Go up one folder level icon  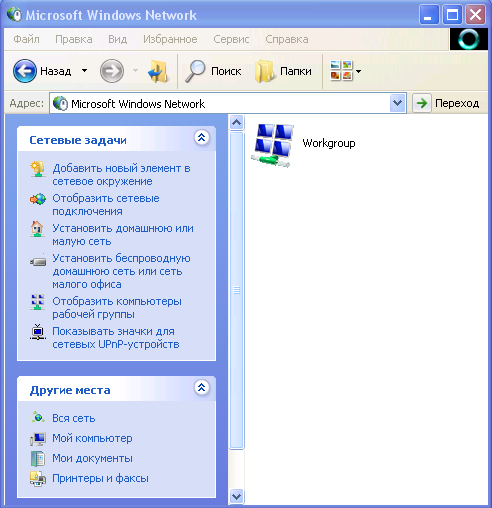pyautogui.click(x=158, y=71)
